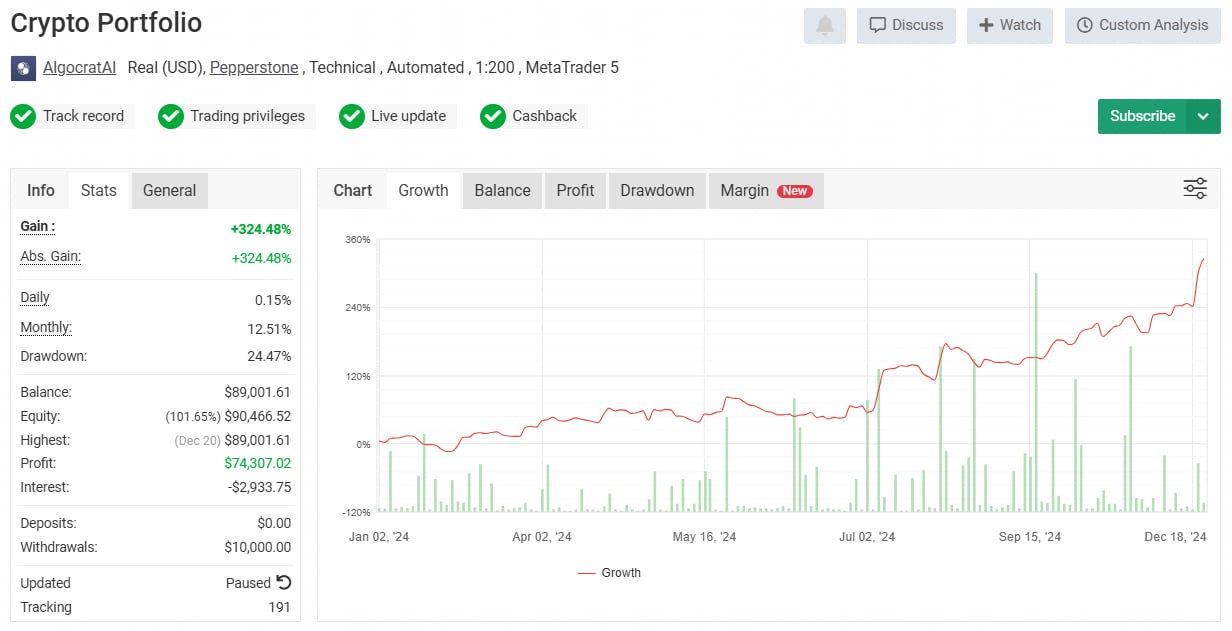
Task: Switch to the General tab
Action: pos(169,190)
